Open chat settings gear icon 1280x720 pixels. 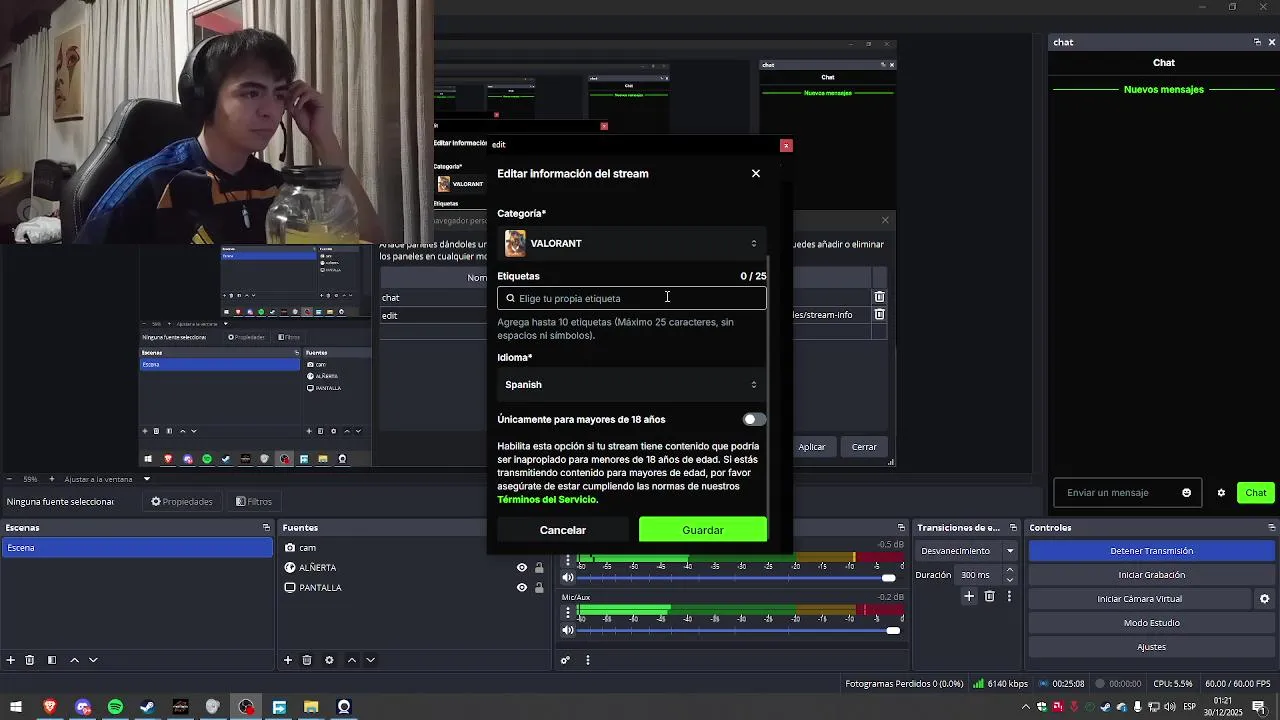[x=1221, y=493]
